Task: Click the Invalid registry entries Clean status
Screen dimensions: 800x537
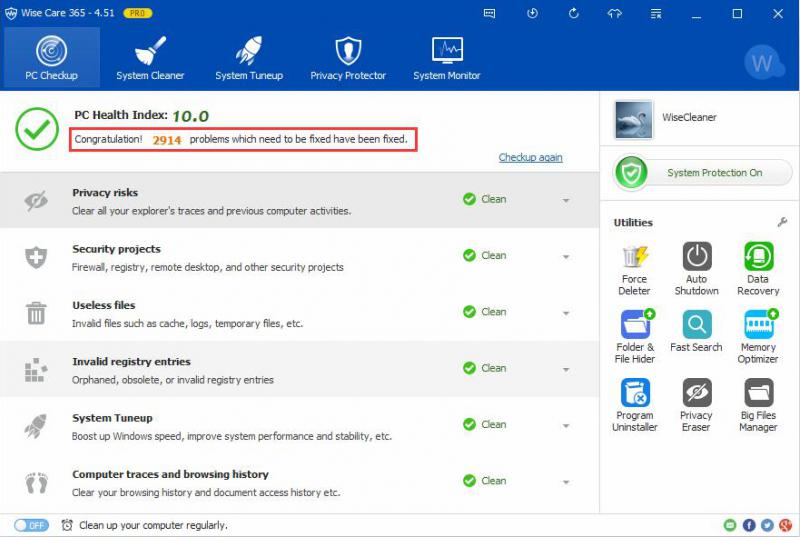Action: coord(485,368)
